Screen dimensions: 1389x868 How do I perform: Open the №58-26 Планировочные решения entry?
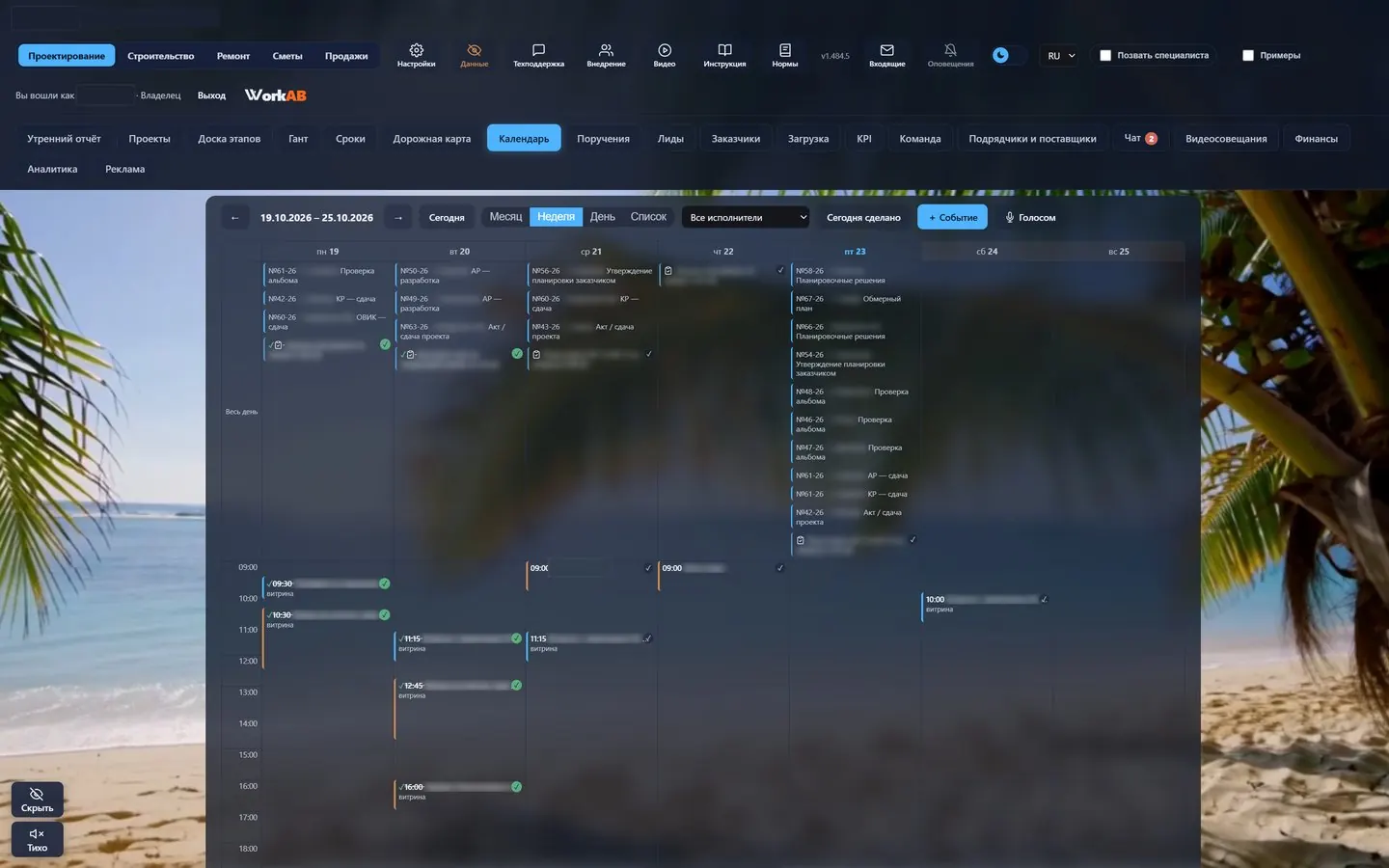(854, 276)
